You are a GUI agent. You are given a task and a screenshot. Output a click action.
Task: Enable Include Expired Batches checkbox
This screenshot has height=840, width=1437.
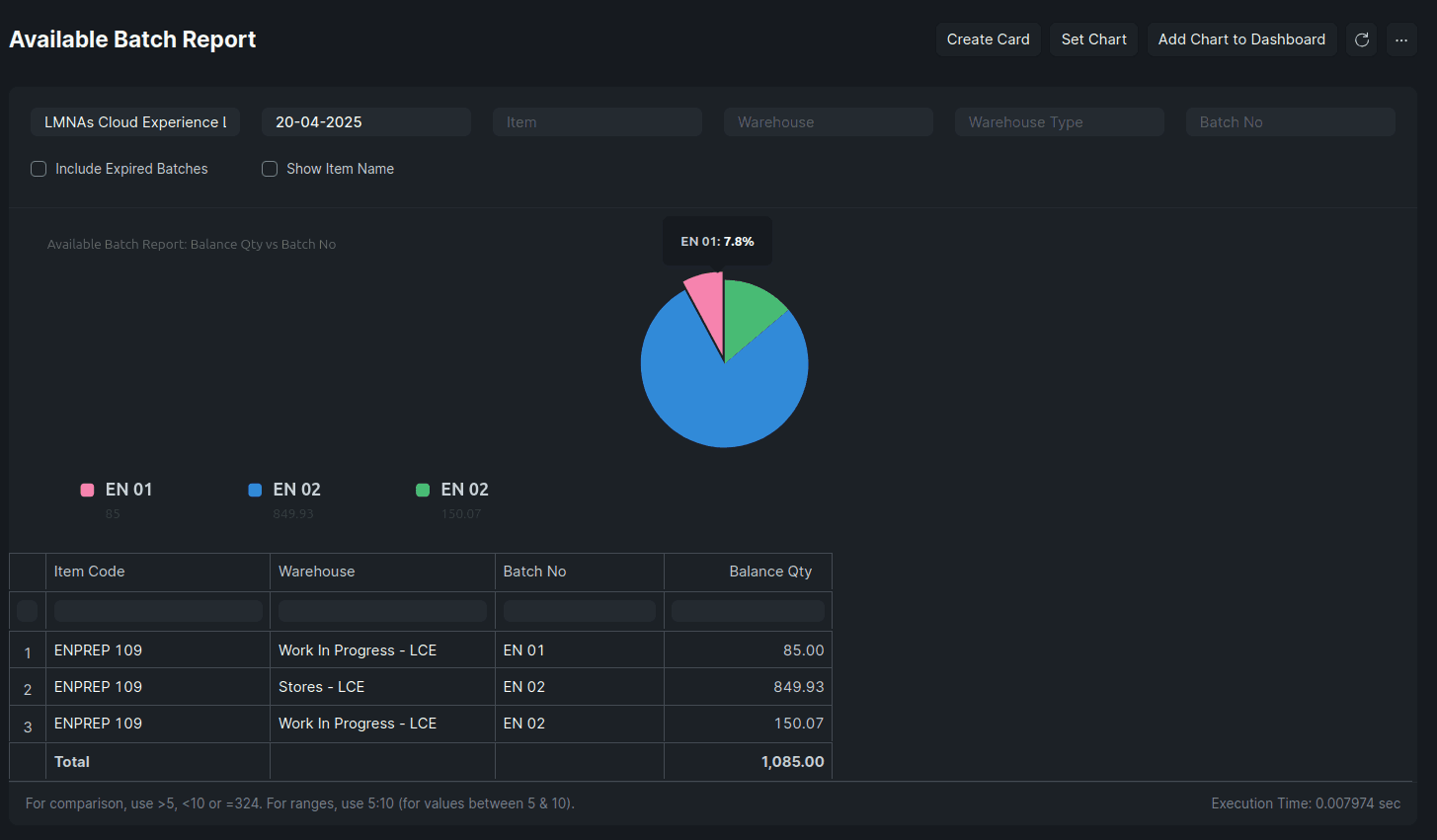pos(39,169)
